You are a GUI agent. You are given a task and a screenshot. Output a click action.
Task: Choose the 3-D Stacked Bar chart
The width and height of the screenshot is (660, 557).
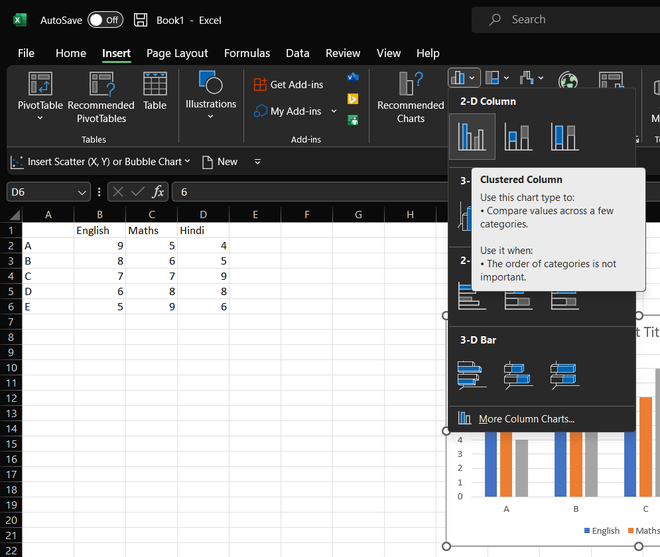[518, 375]
